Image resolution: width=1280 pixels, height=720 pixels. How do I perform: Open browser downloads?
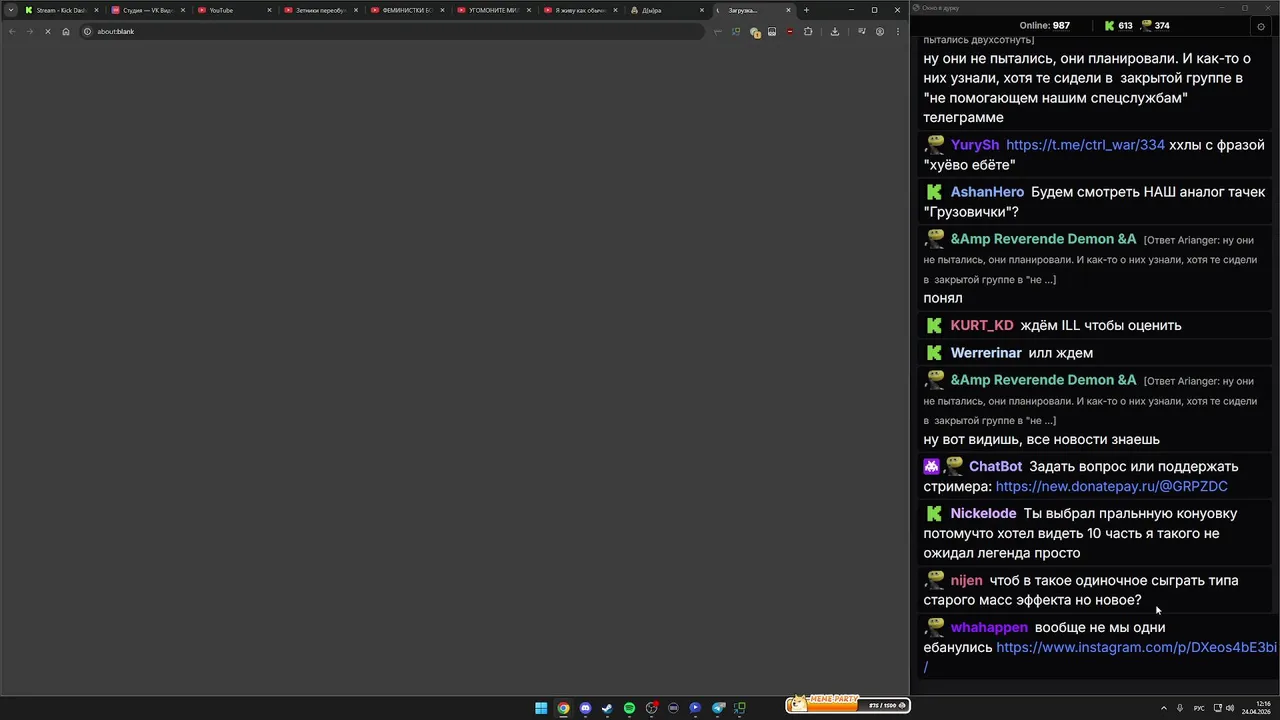click(x=835, y=31)
